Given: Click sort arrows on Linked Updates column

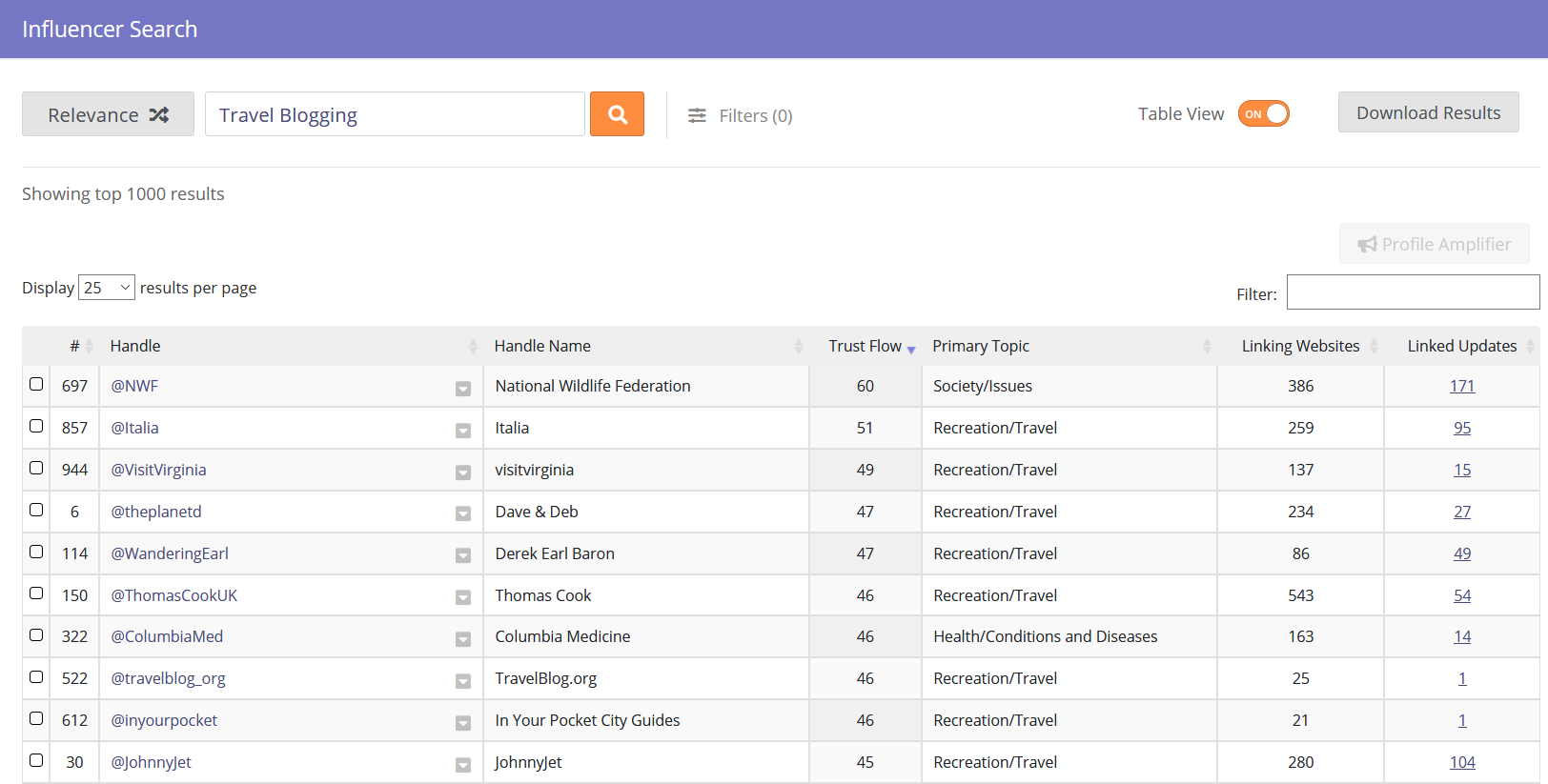Looking at the screenshot, I should (1530, 346).
